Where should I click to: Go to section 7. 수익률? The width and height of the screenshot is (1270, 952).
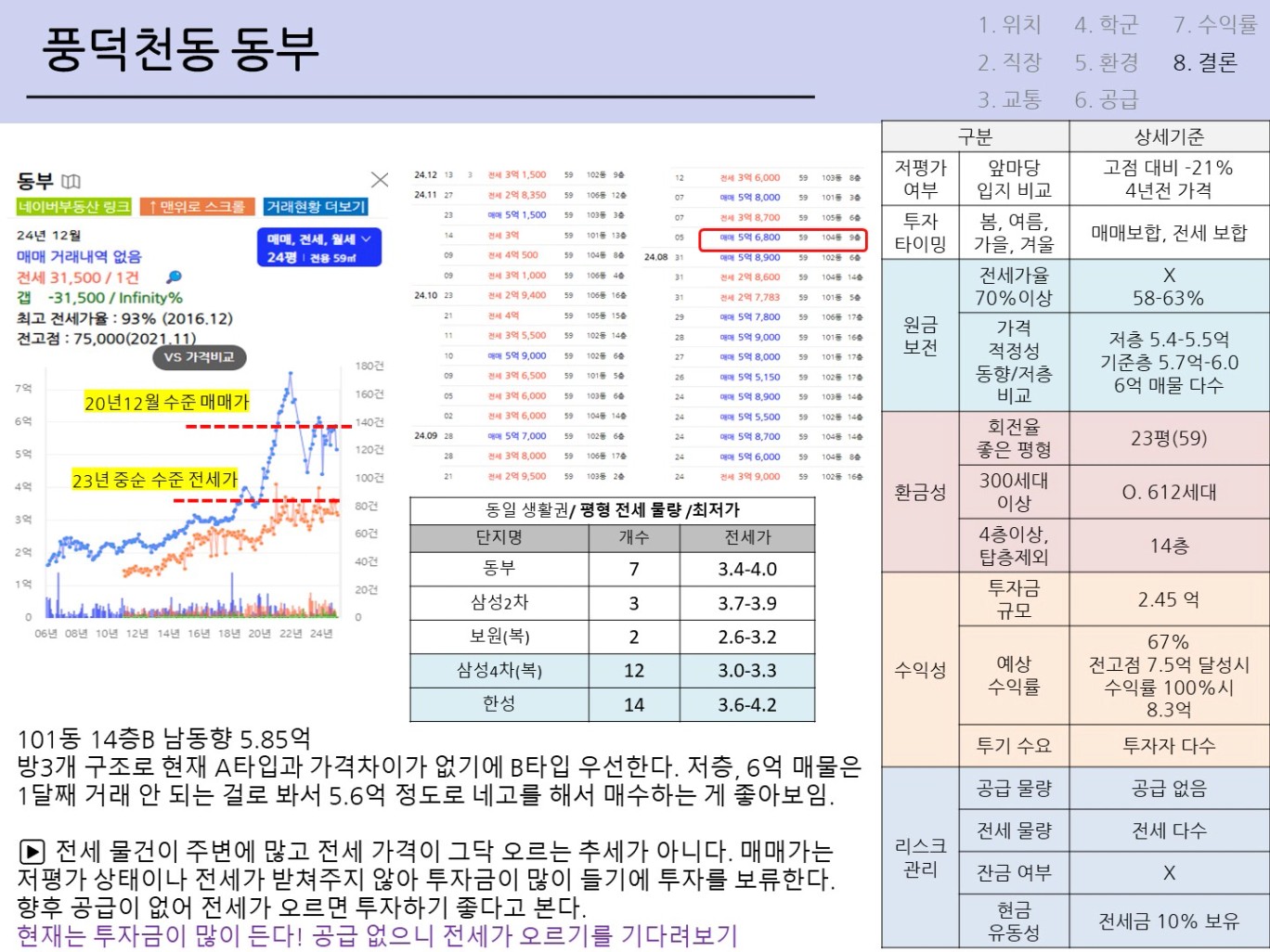pos(1215,25)
